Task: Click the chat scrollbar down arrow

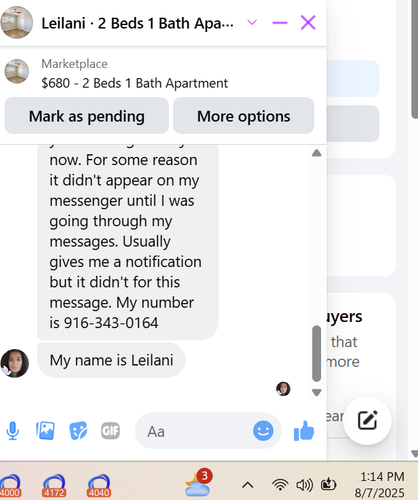Action: pyautogui.click(x=317, y=392)
